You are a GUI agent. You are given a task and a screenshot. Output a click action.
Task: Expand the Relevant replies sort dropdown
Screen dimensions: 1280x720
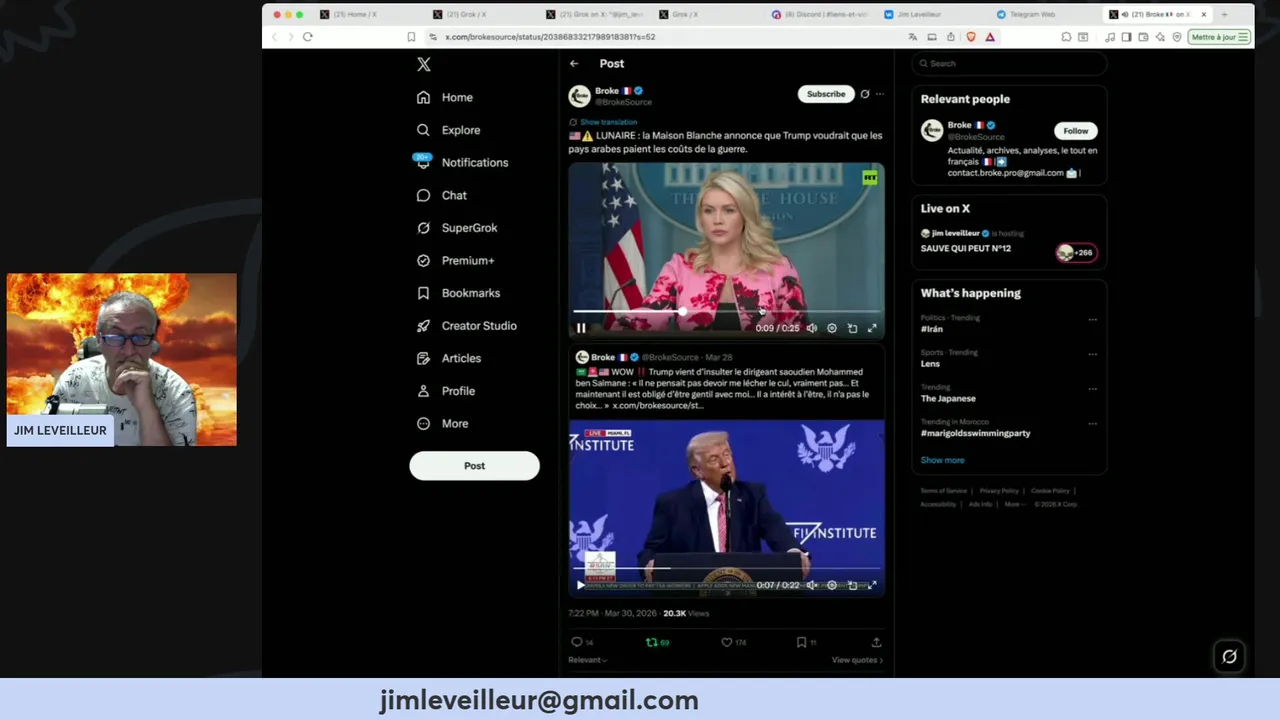[588, 660]
